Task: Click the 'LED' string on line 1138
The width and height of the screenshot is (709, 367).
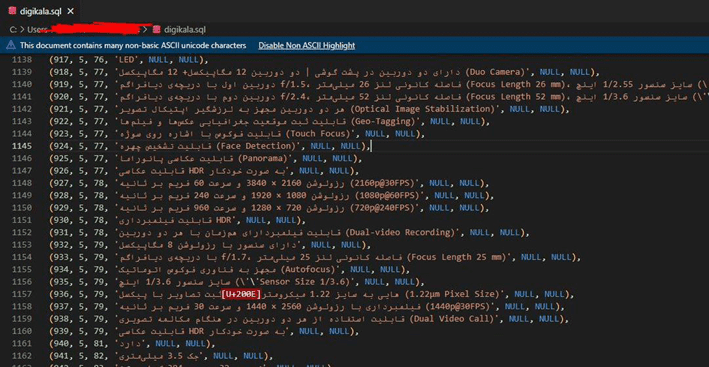Action: click(x=128, y=60)
